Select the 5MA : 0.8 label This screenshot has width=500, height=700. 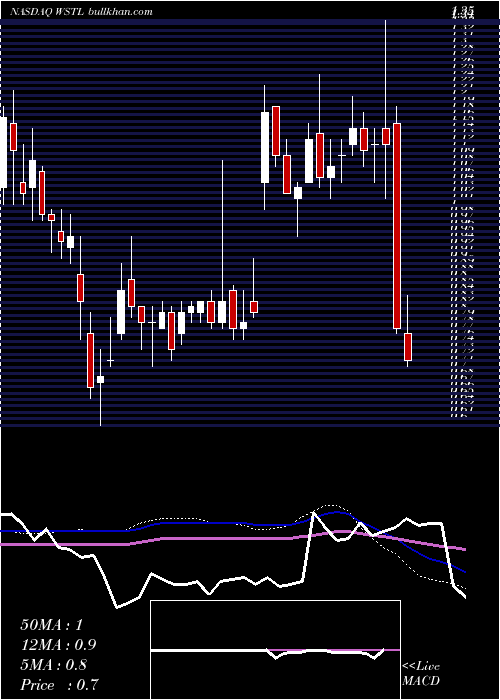coord(55,665)
